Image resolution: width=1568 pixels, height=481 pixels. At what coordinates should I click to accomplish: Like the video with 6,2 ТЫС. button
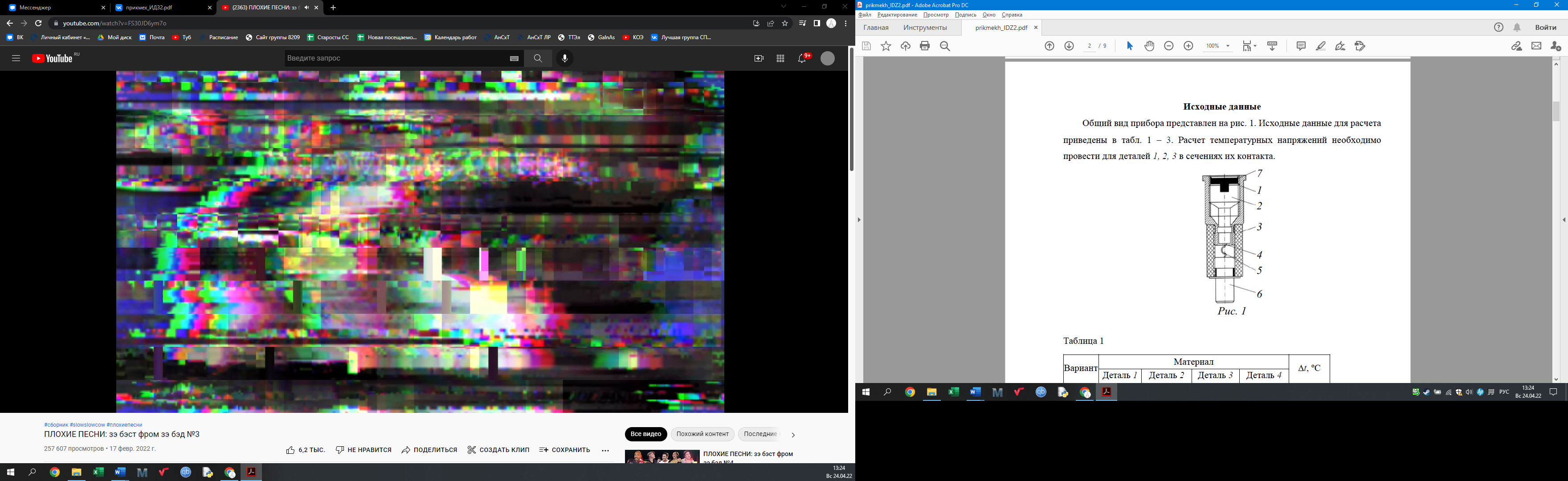(306, 450)
